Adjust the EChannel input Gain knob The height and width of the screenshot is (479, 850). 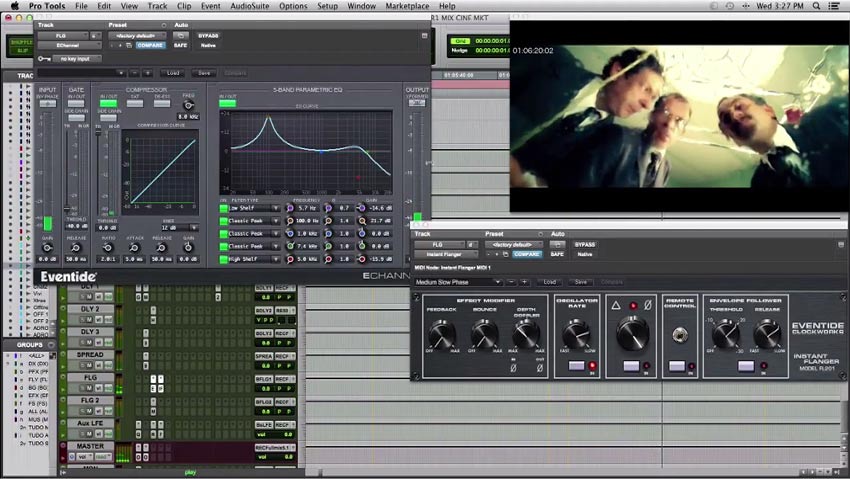tap(48, 248)
